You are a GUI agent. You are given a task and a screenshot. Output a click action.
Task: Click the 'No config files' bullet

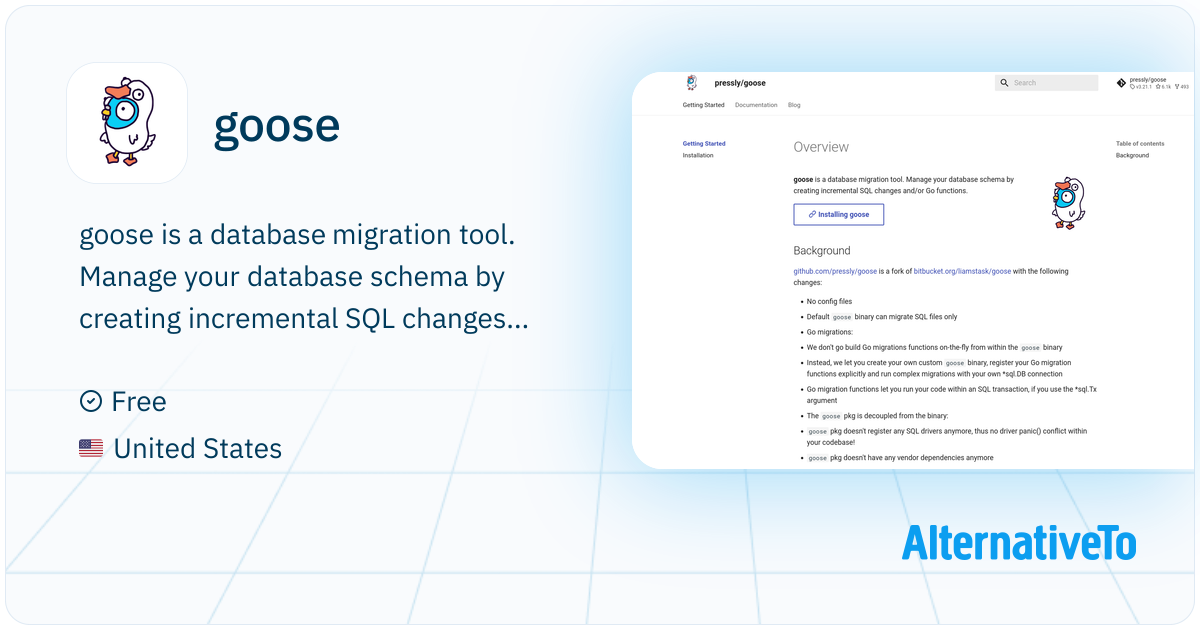829,301
